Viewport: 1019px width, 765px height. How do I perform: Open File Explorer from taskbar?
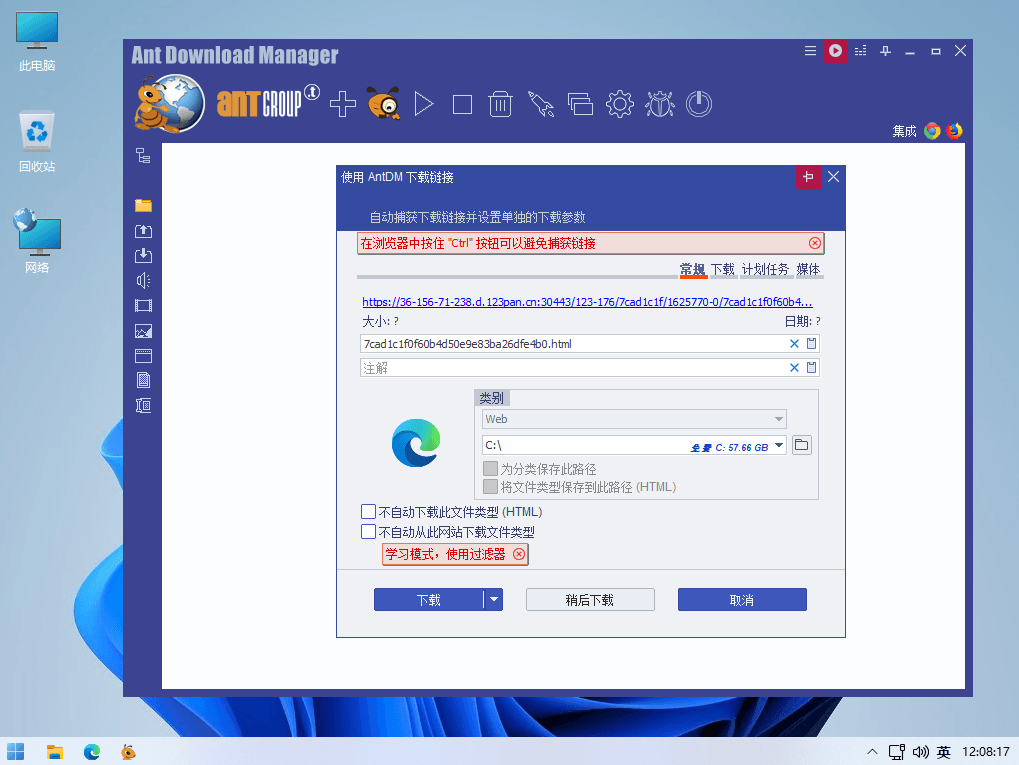(55, 752)
